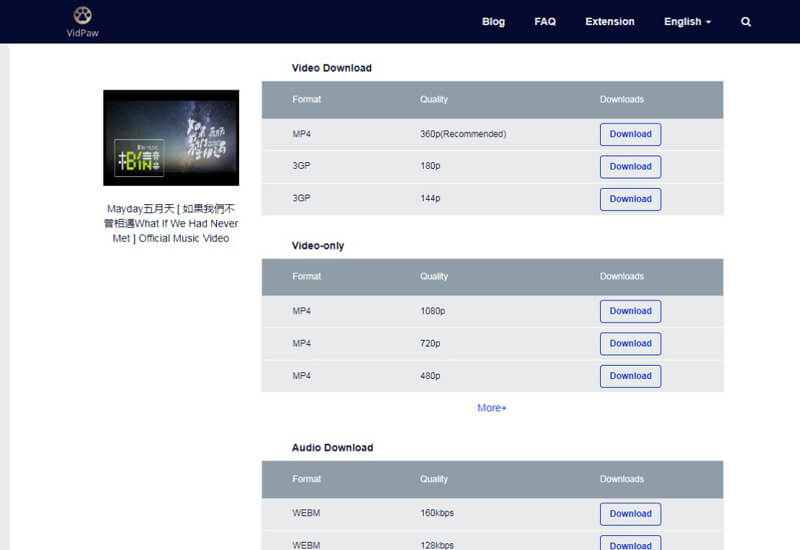This screenshot has width=800, height=550.
Task: Open the search magnifier icon
Action: [x=746, y=22]
